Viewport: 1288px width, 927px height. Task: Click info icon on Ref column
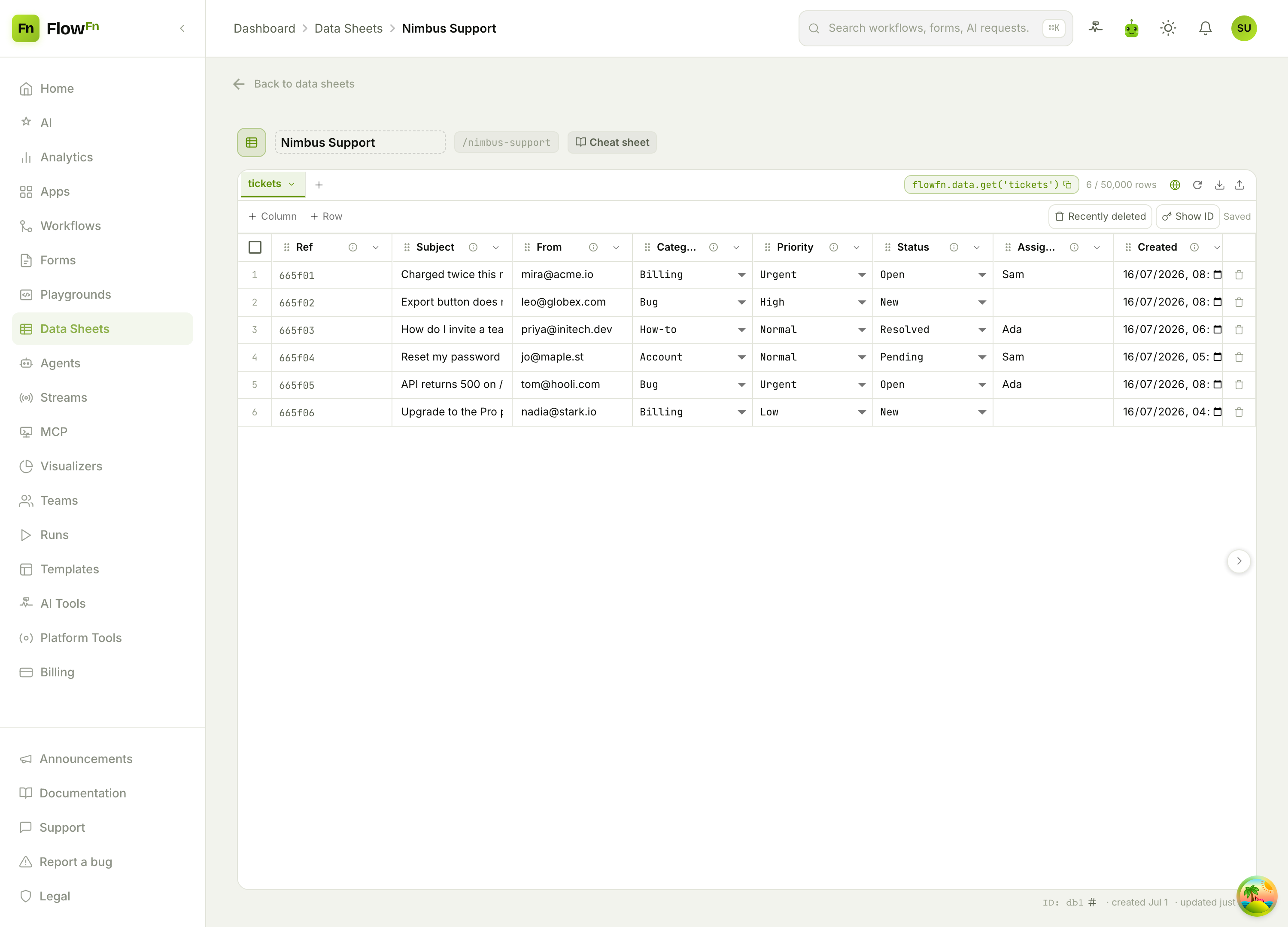(x=352, y=248)
